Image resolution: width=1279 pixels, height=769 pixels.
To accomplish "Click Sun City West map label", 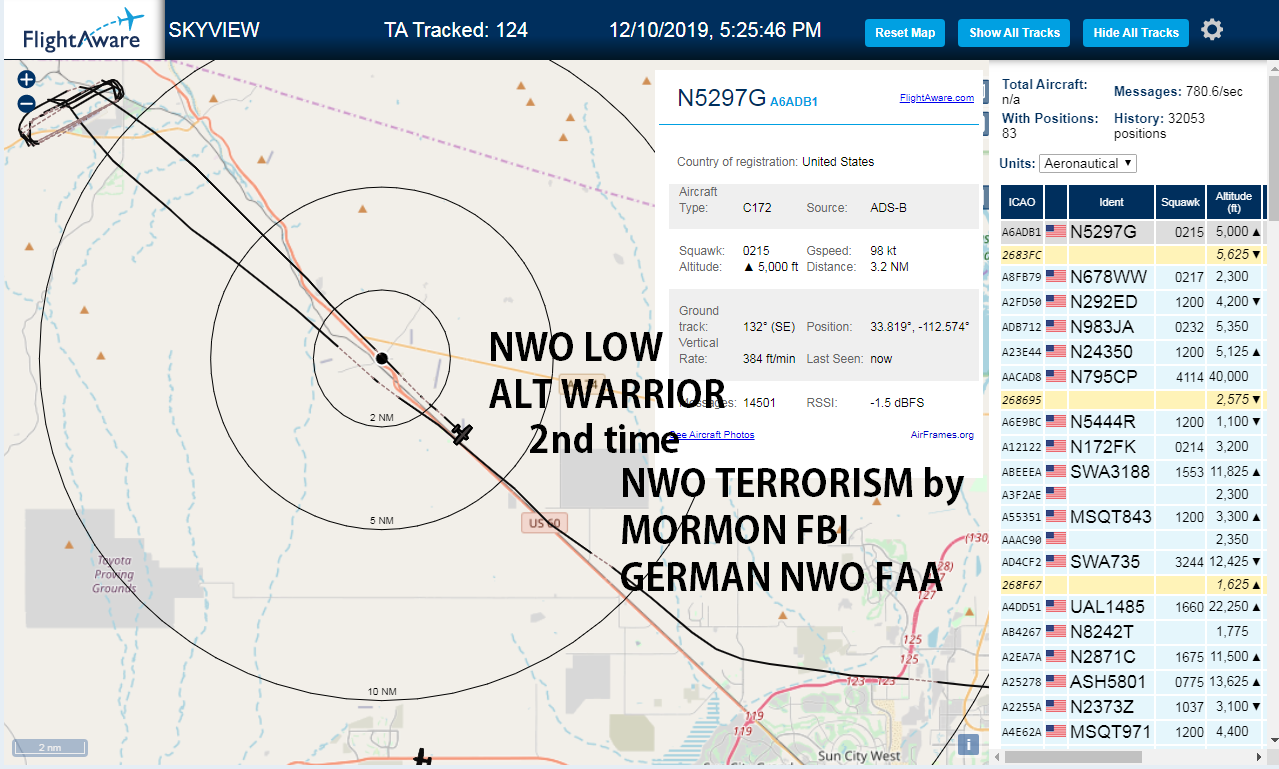I will (859, 756).
